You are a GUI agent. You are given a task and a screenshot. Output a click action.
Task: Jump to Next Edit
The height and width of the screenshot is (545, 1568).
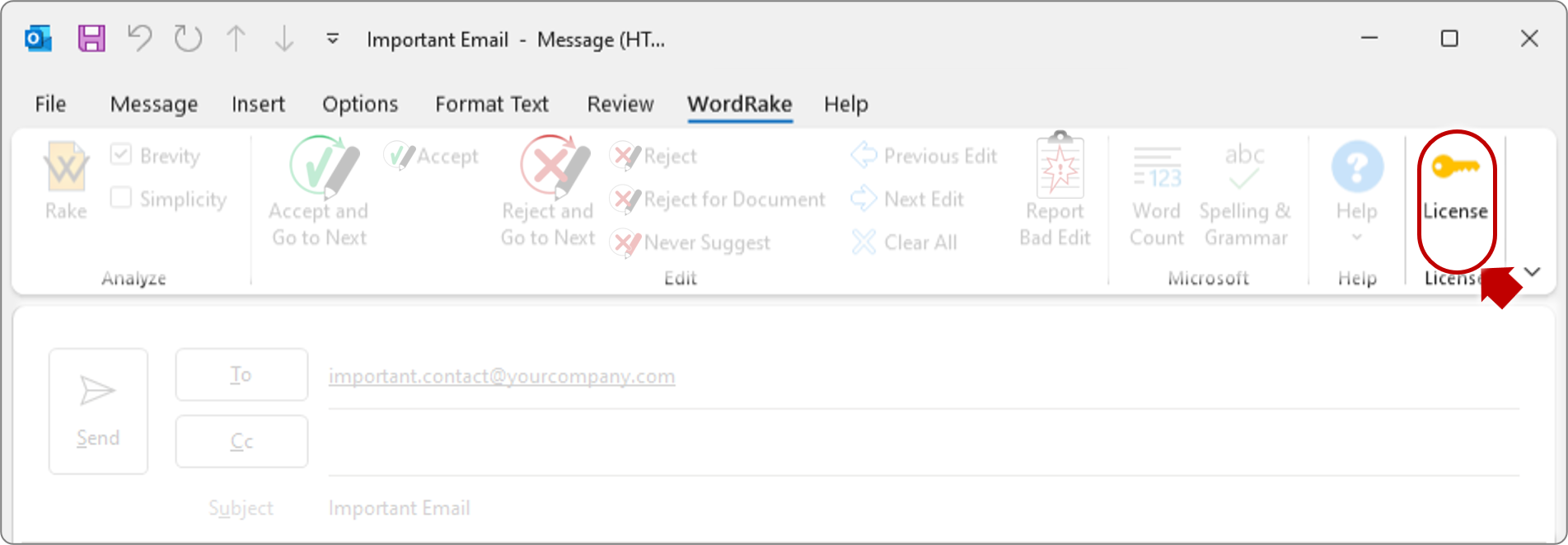[x=907, y=199]
